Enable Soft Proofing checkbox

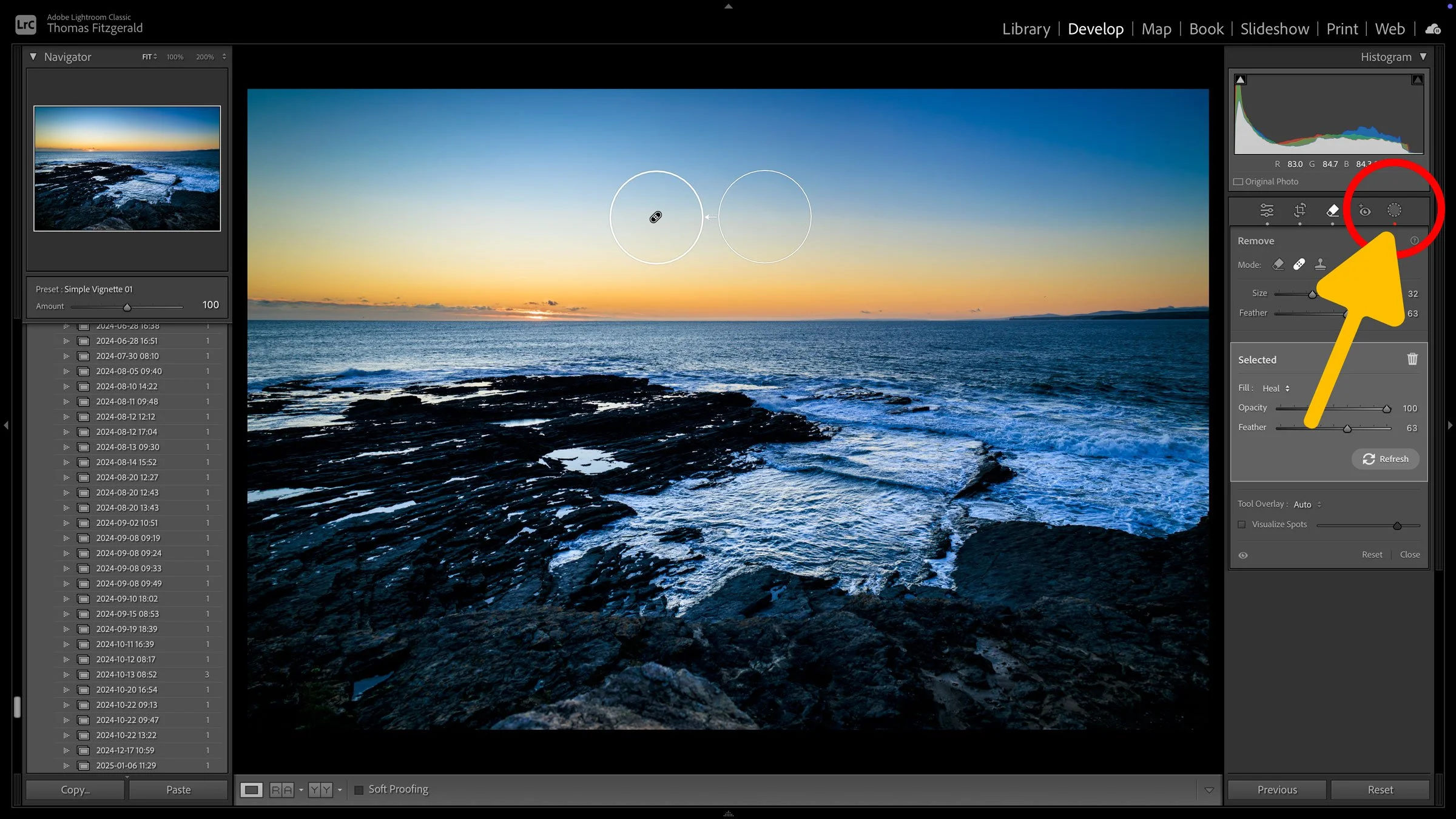(x=359, y=790)
